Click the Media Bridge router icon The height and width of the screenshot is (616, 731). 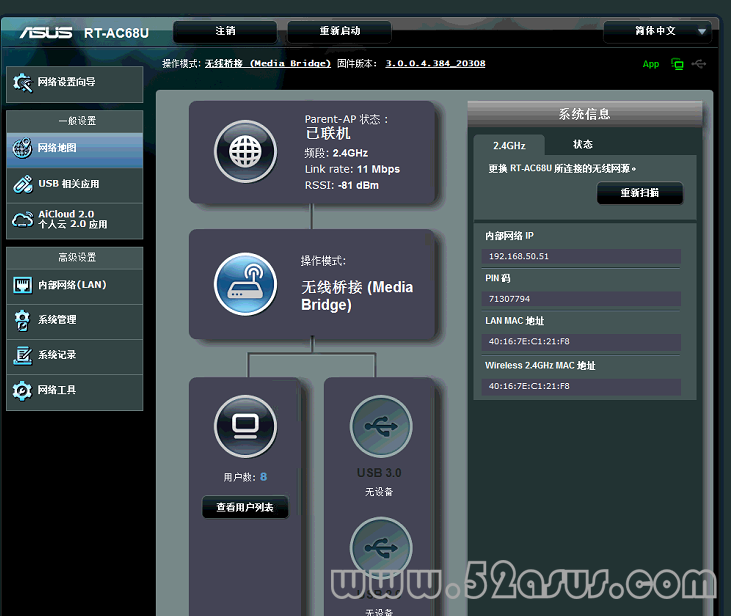coord(245,284)
